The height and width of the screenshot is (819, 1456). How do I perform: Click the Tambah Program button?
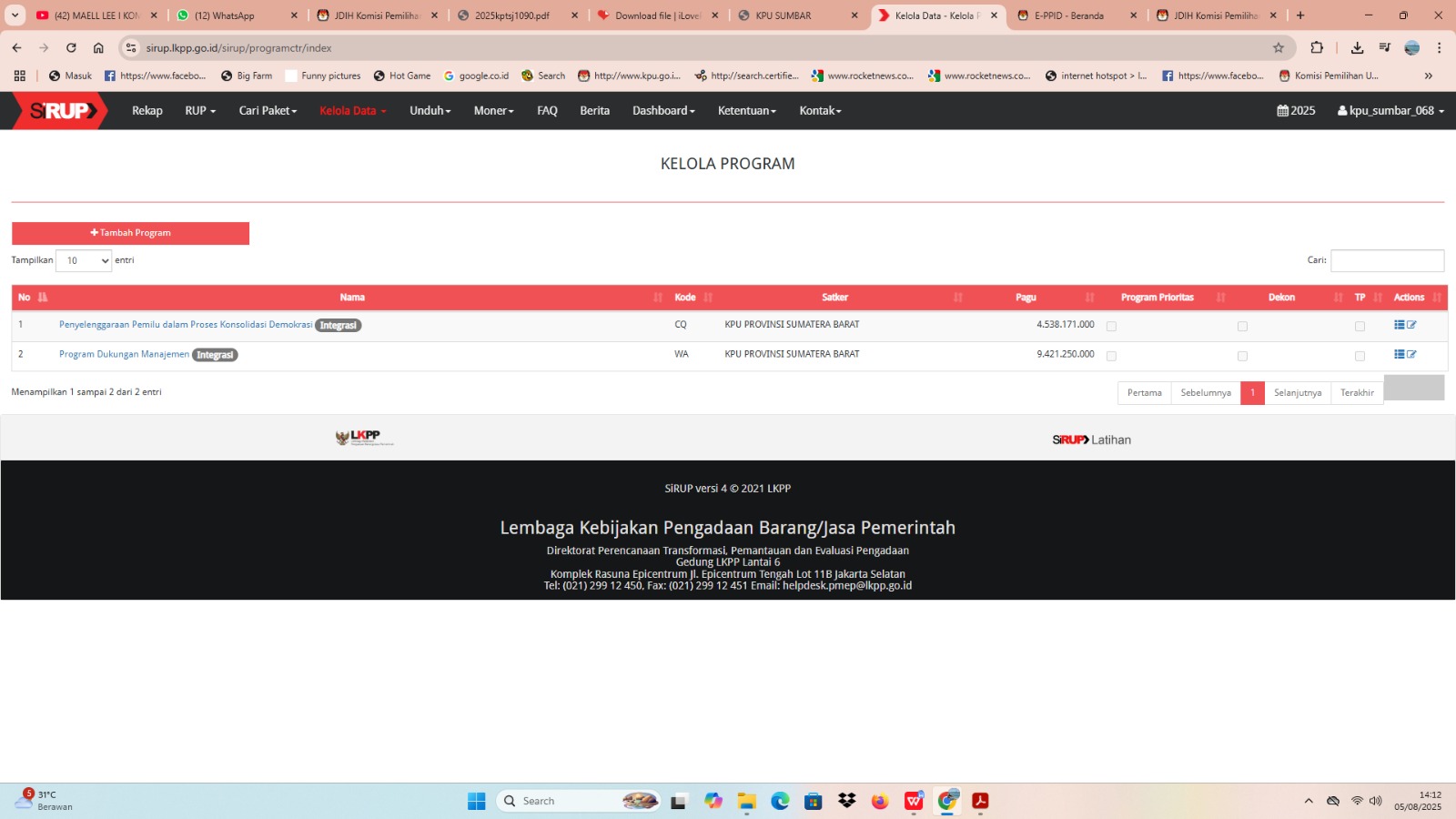(130, 233)
